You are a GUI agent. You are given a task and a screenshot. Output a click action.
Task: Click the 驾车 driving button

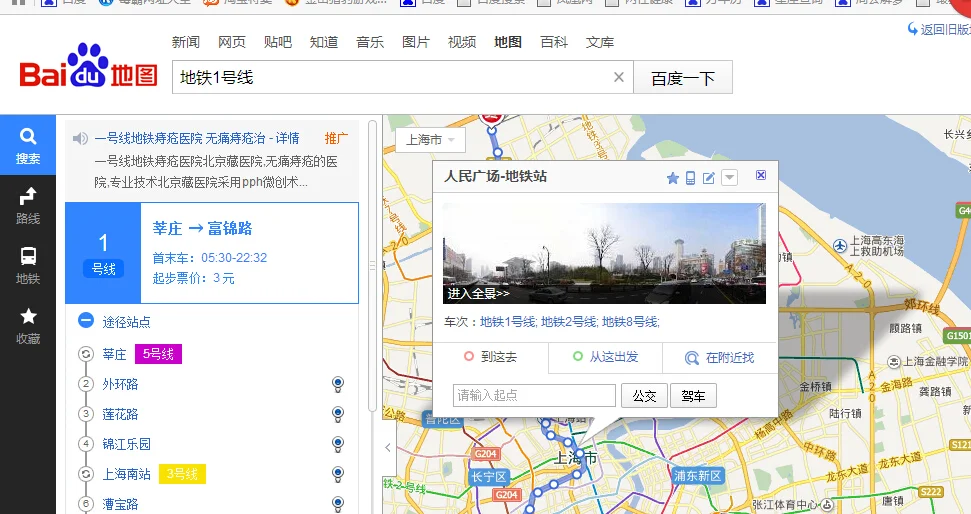click(x=693, y=396)
